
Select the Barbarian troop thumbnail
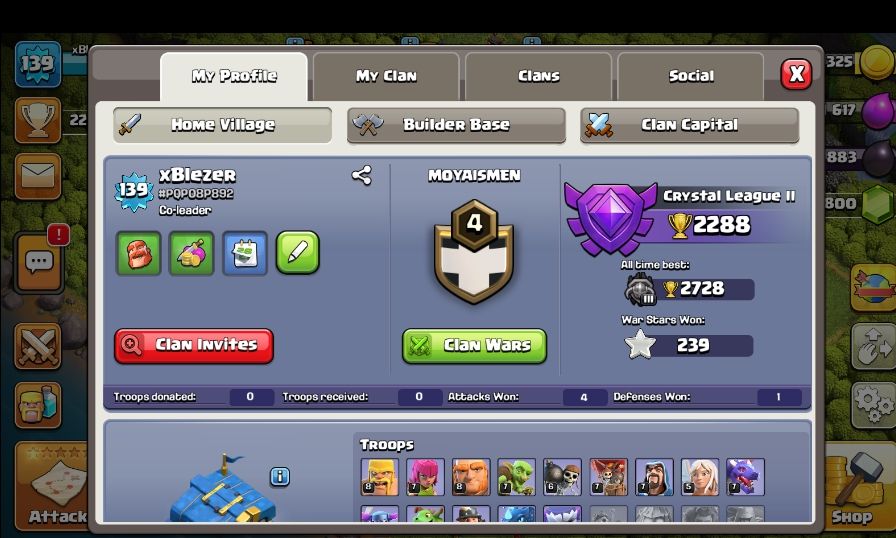pos(379,476)
